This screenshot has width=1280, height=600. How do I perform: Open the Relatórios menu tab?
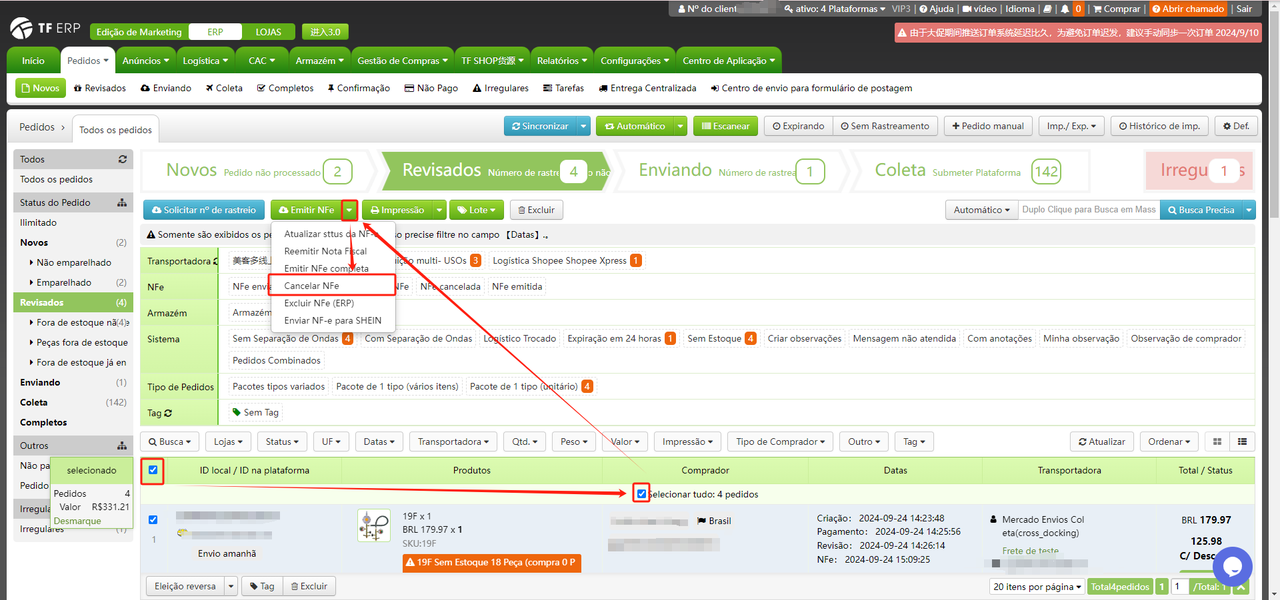tap(561, 61)
